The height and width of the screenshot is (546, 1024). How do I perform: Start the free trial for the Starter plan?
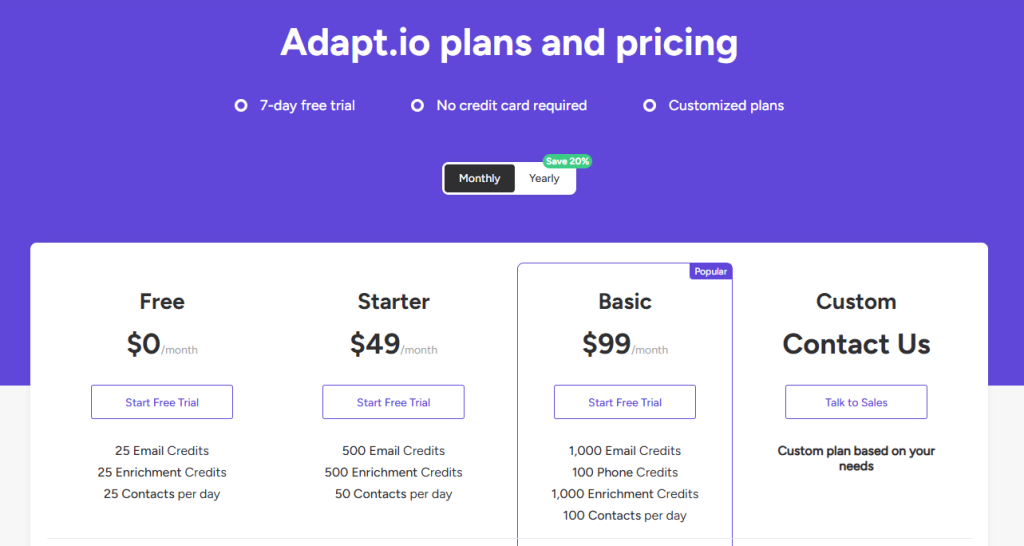coord(393,402)
